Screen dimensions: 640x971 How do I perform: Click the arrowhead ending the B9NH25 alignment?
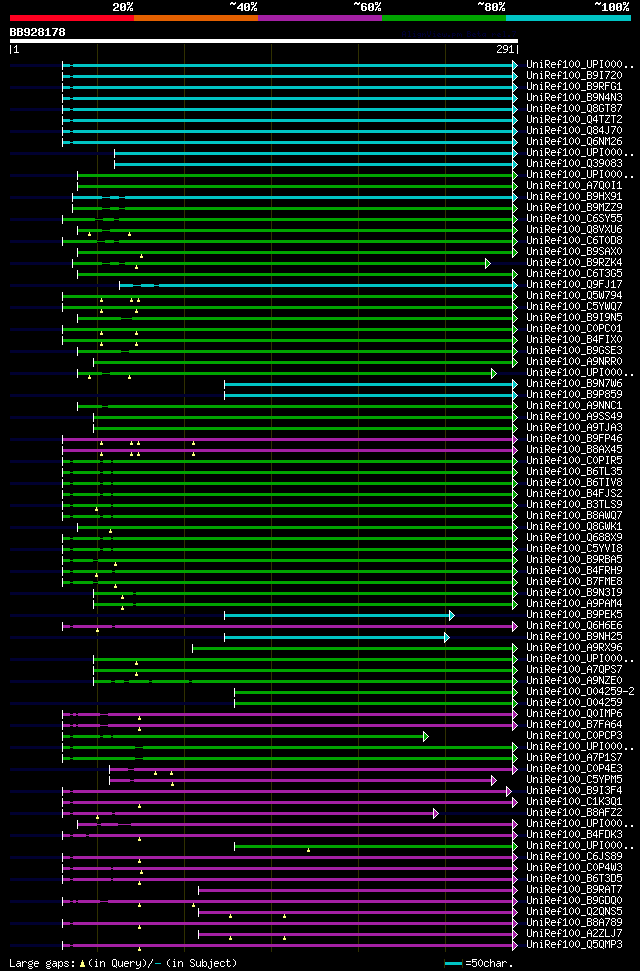447,637
